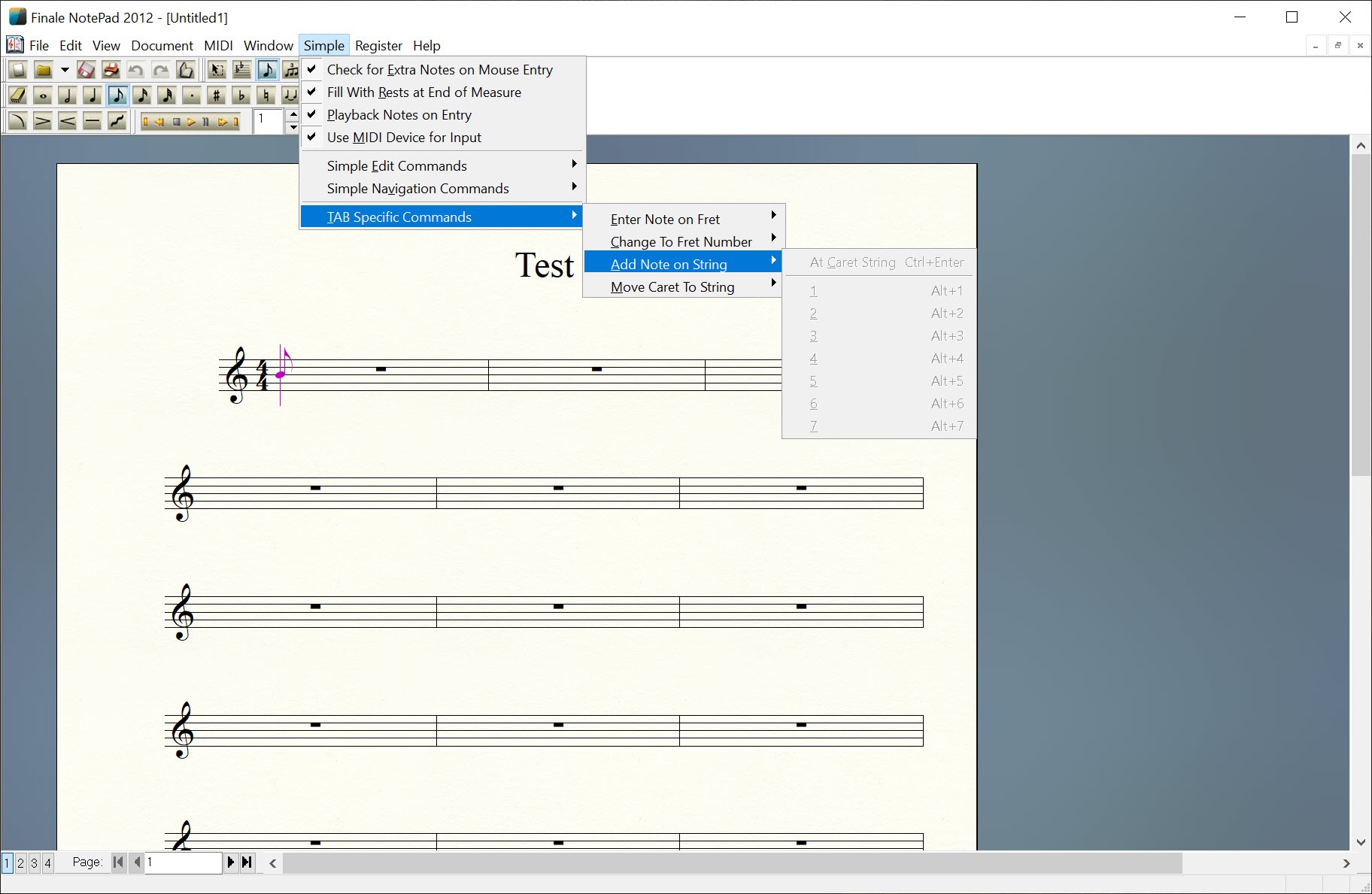1372x894 pixels.
Task: Expand Simple Edit Commands submenu
Action: (442, 166)
